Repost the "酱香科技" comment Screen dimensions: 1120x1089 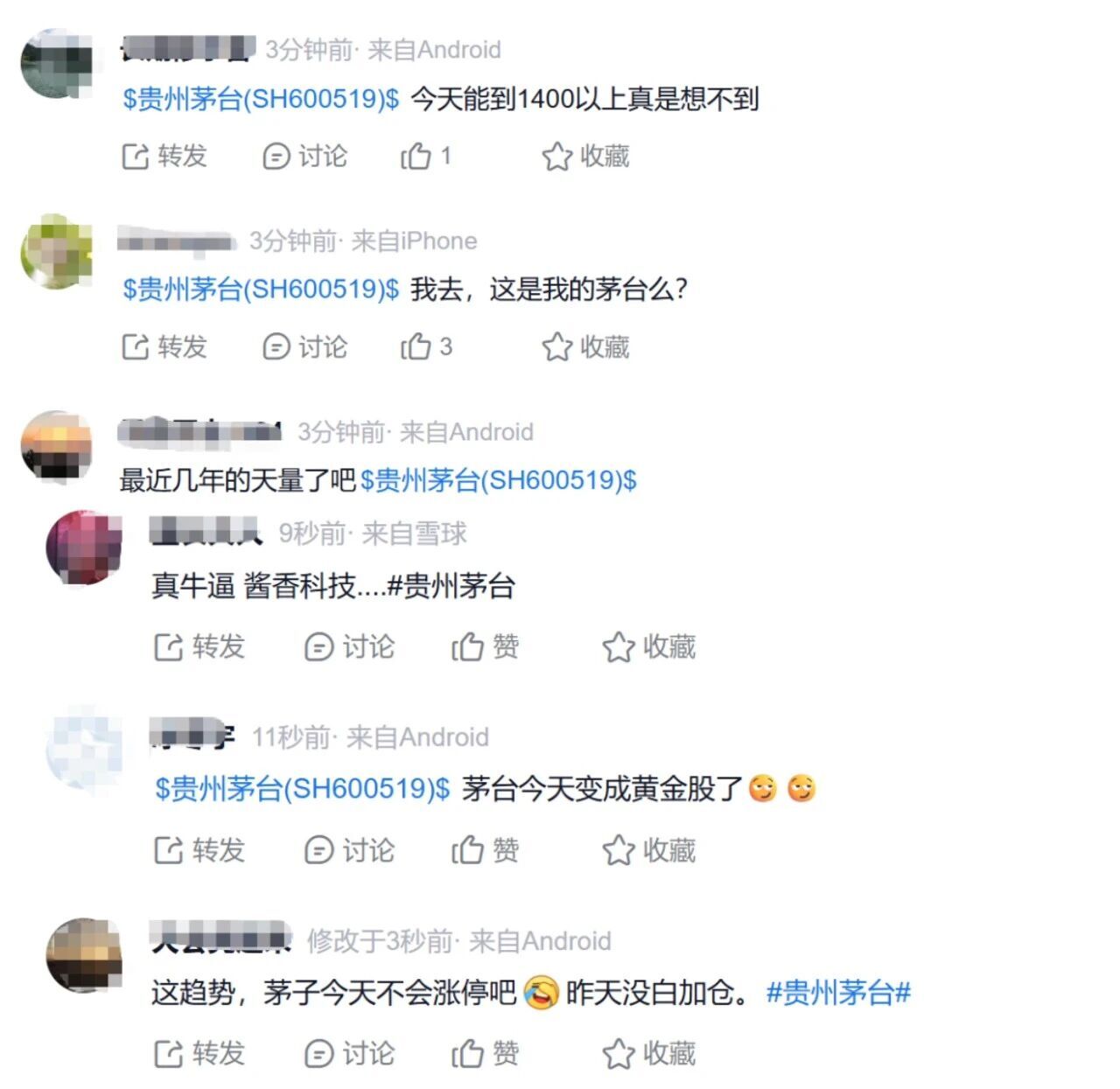(x=199, y=647)
